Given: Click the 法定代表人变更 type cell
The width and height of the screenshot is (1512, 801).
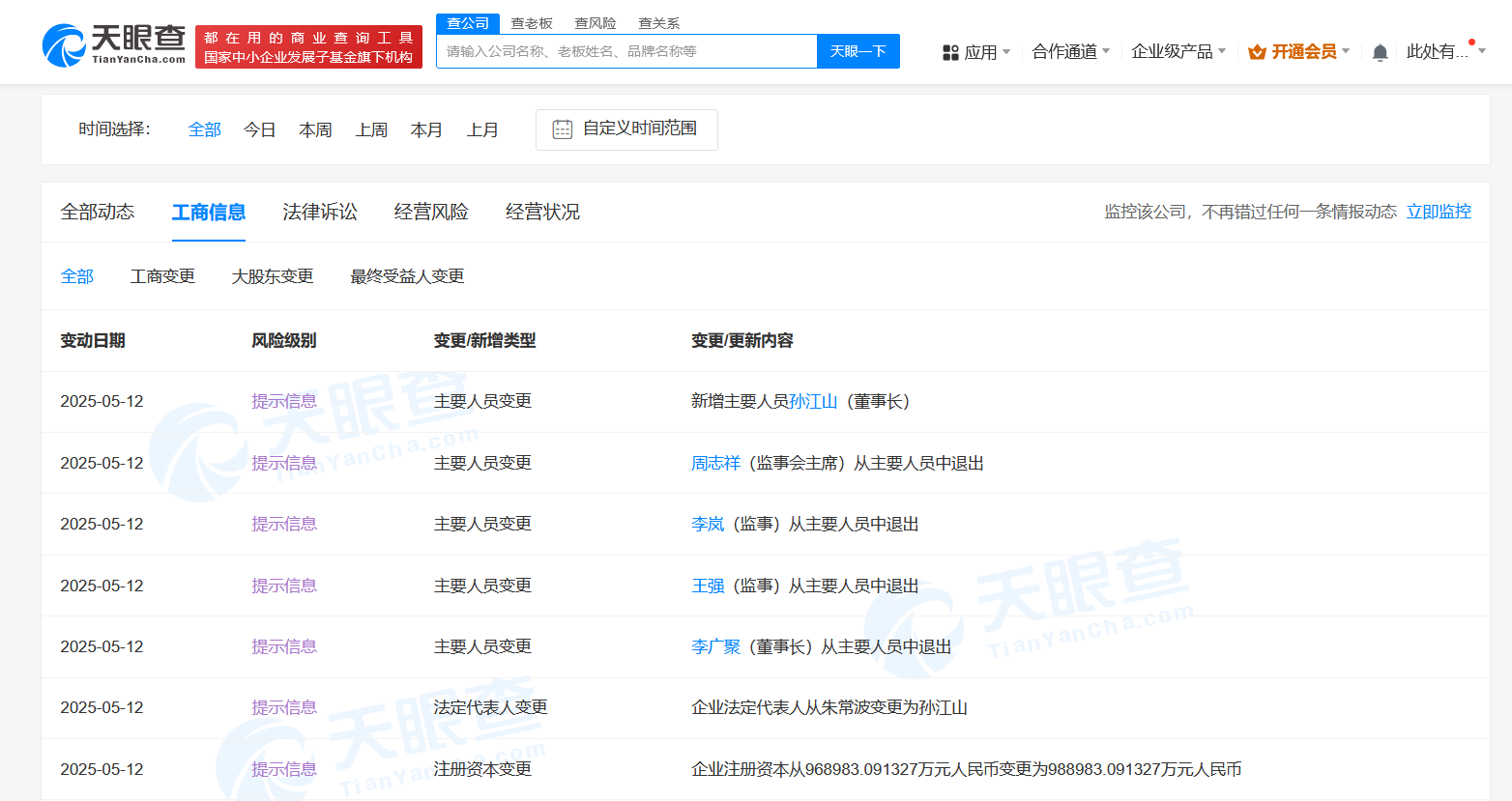Looking at the screenshot, I should coord(490,707).
